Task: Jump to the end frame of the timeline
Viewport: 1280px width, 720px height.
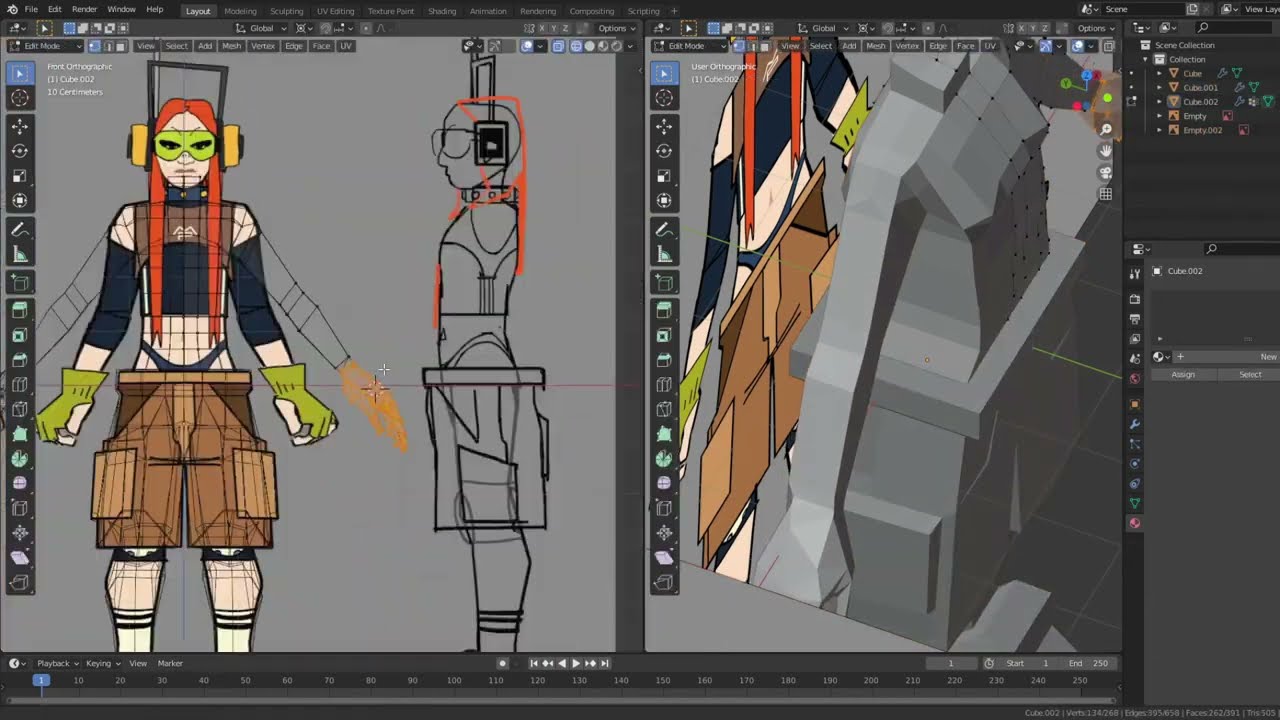Action: [x=605, y=663]
